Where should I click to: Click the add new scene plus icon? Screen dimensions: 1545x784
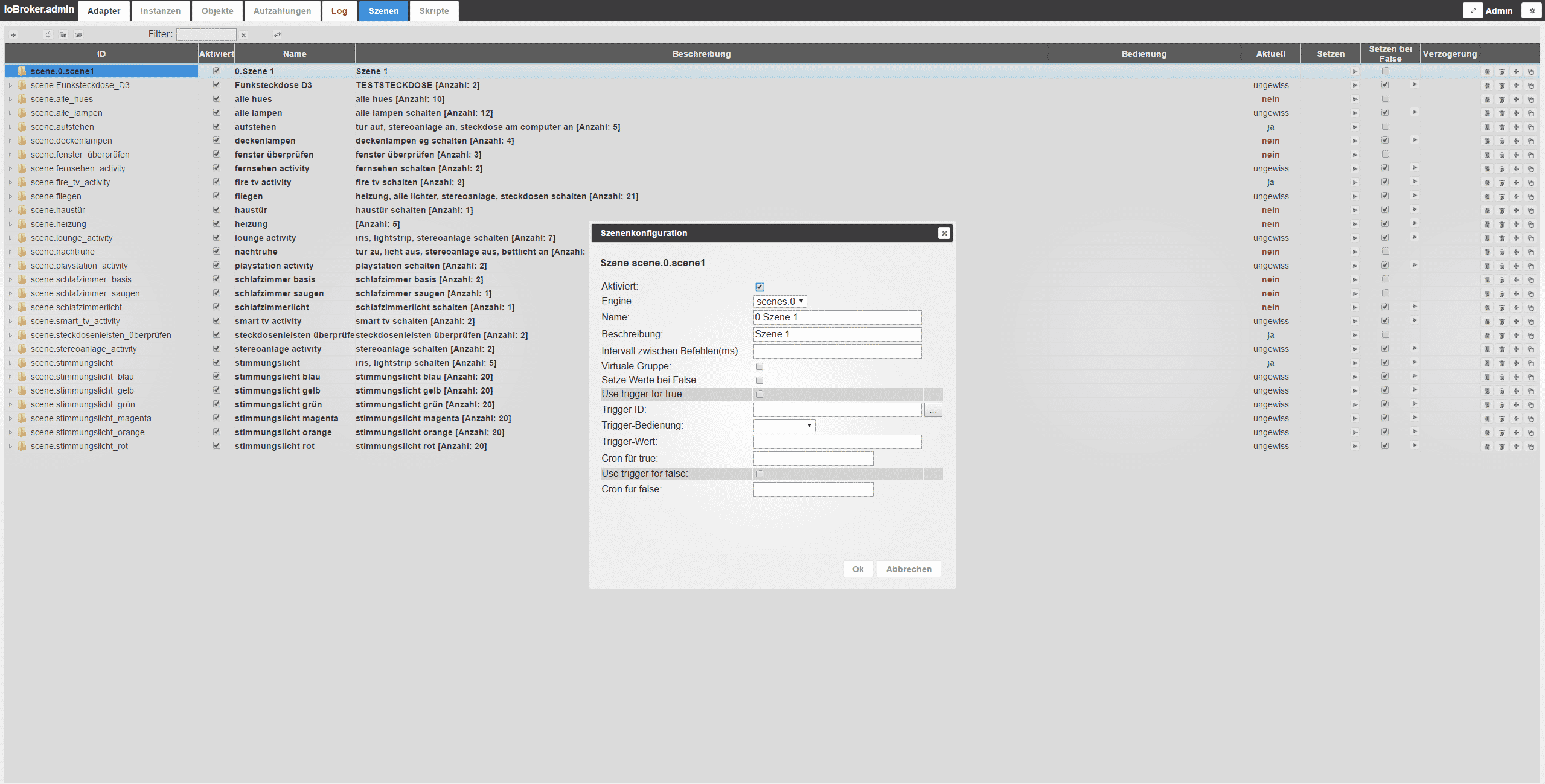tap(13, 35)
